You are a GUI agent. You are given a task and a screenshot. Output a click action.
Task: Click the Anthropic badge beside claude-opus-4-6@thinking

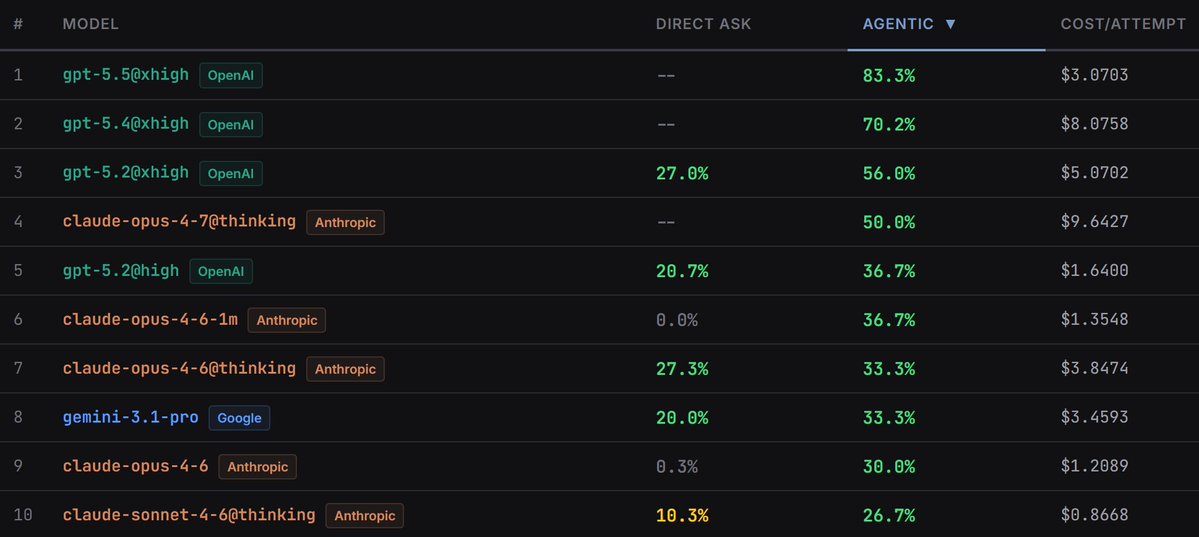pyautogui.click(x=346, y=369)
